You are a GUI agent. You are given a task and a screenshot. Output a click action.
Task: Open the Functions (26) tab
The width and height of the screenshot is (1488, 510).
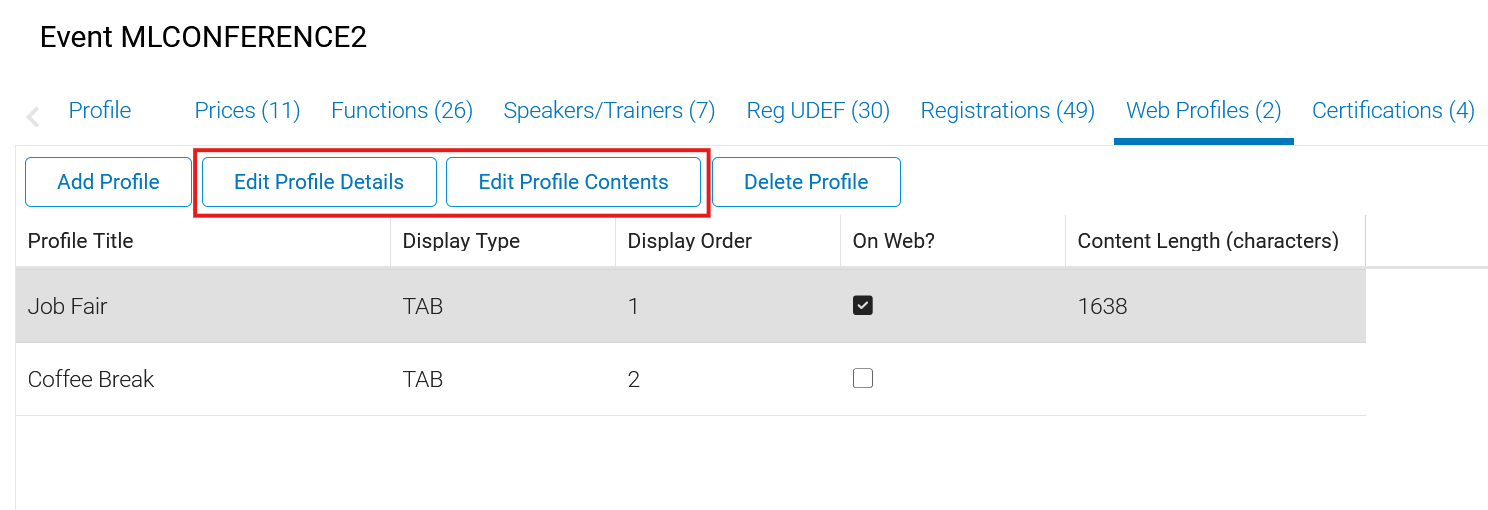pyautogui.click(x=402, y=111)
